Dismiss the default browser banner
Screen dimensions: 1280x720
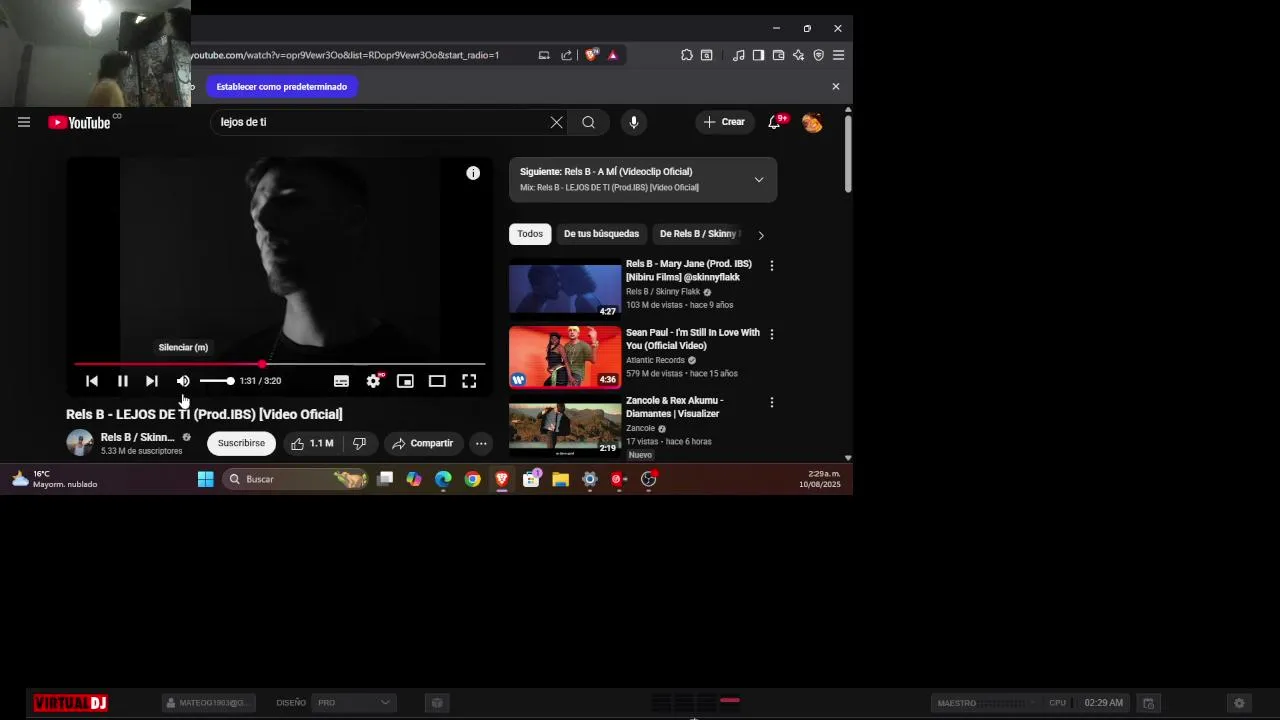836,86
